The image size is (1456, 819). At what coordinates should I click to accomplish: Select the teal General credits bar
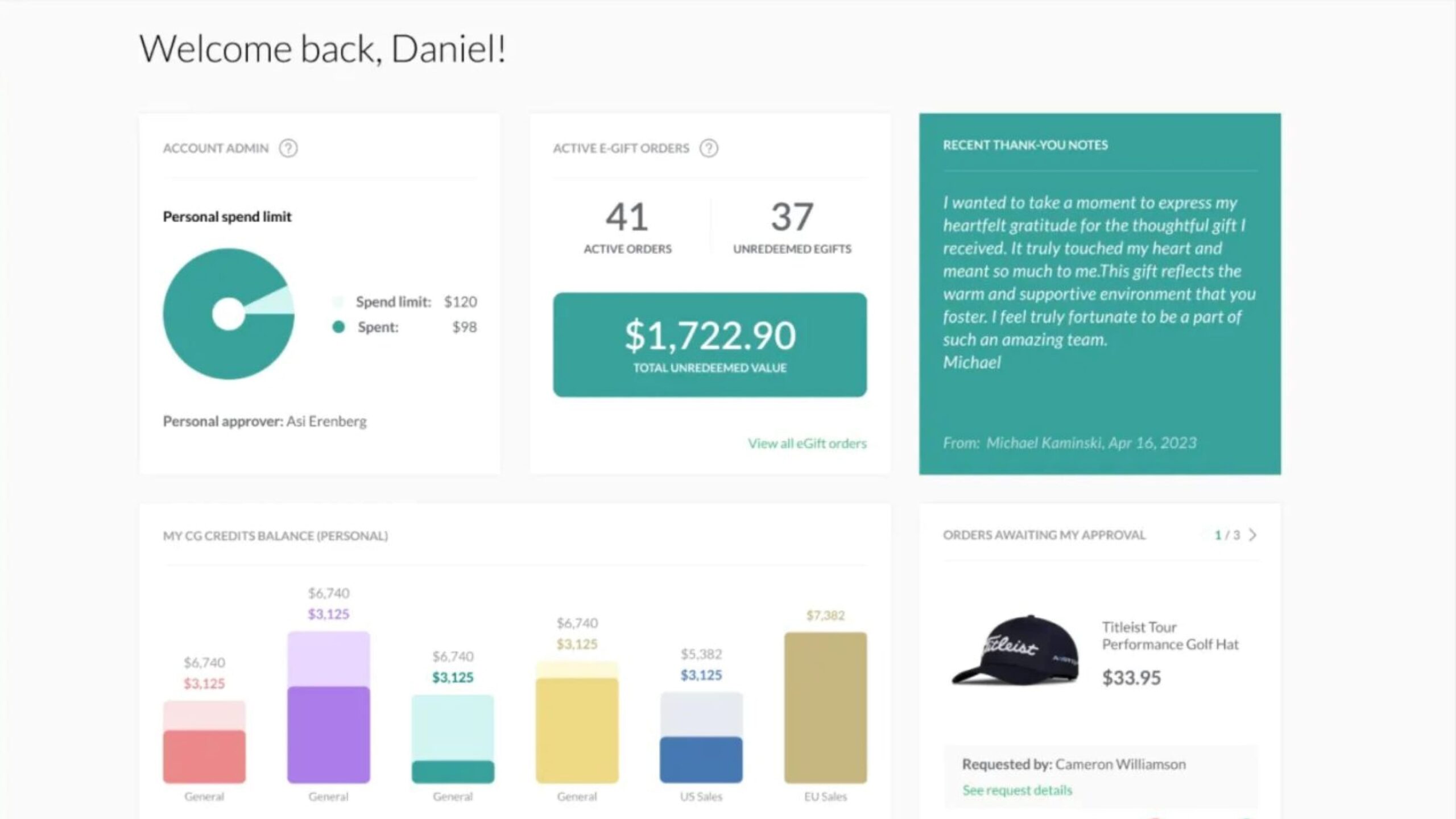[x=453, y=739]
